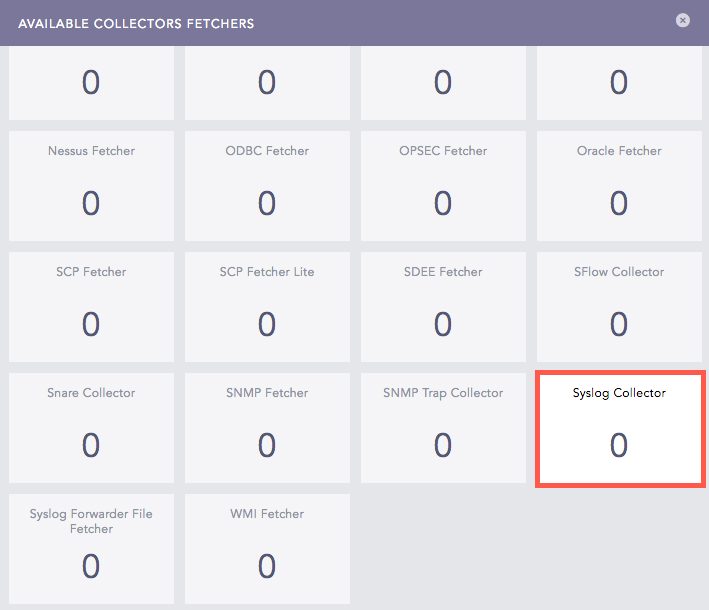Select the Oracle Fetcher tile
This screenshot has height=610, width=709.
click(619, 185)
